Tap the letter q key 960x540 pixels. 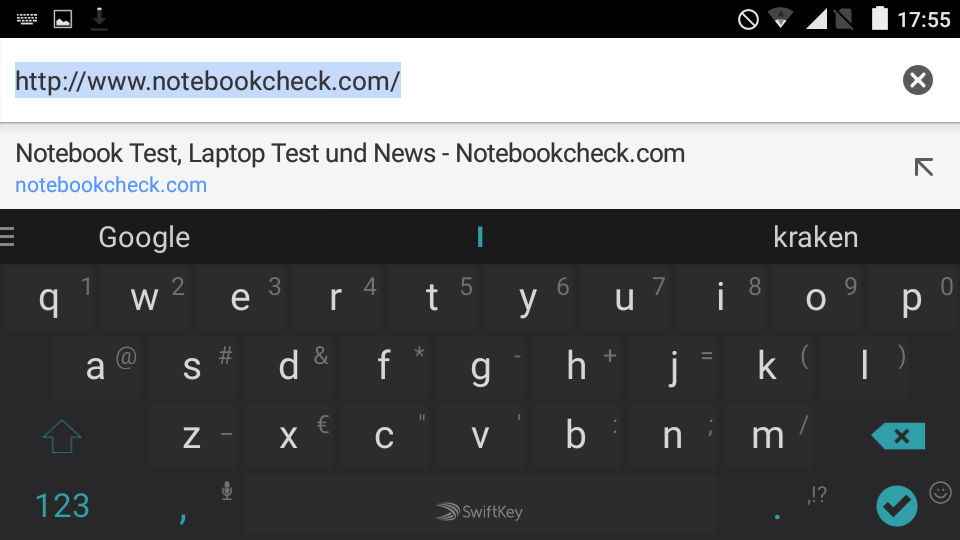[x=48, y=298]
